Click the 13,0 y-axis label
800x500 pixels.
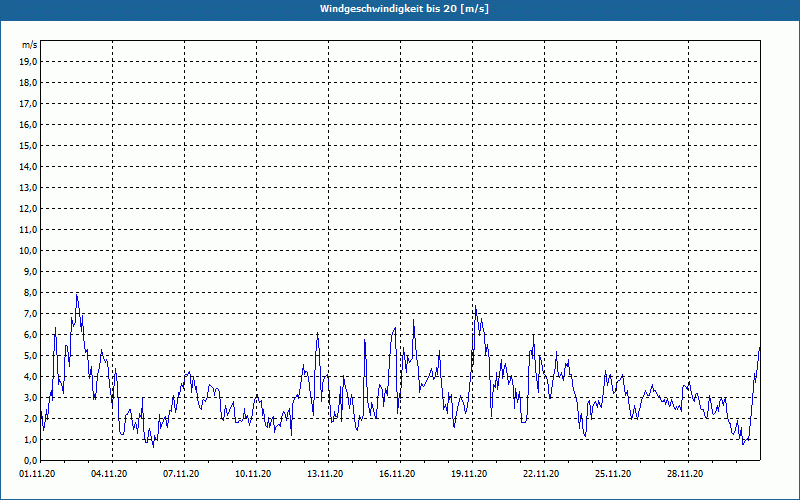tap(29, 187)
